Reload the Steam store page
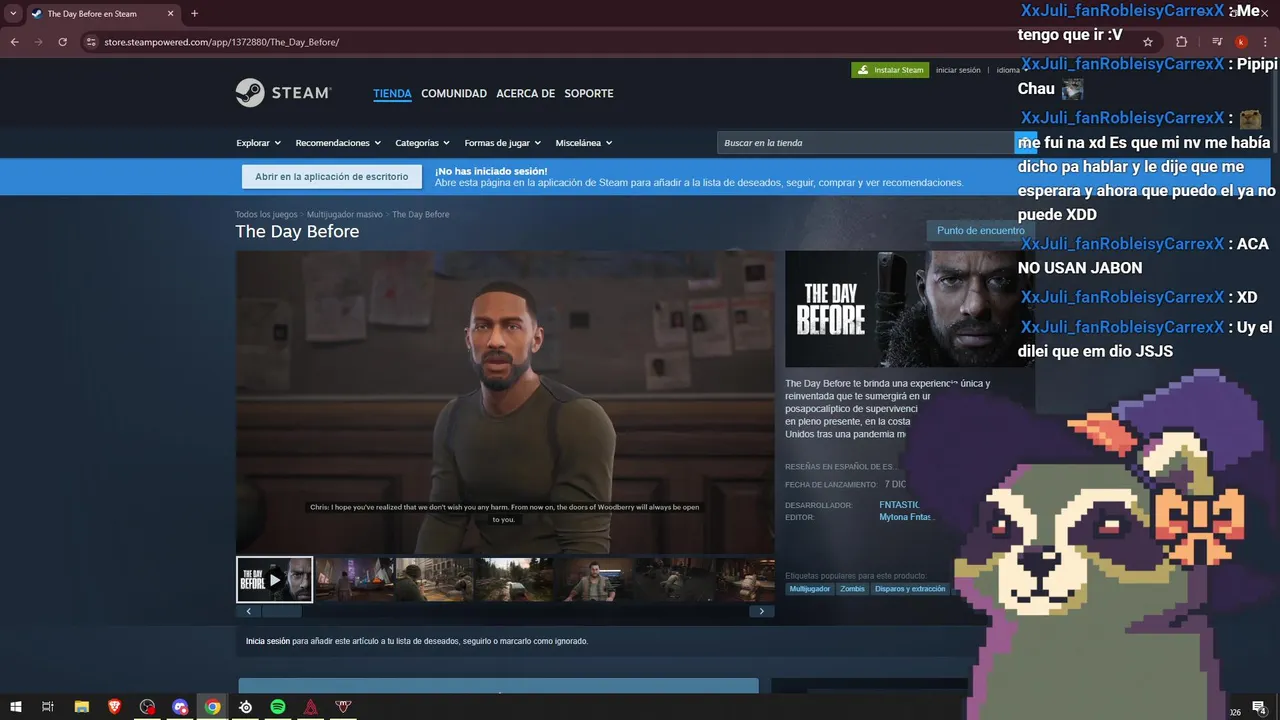 coord(62,42)
